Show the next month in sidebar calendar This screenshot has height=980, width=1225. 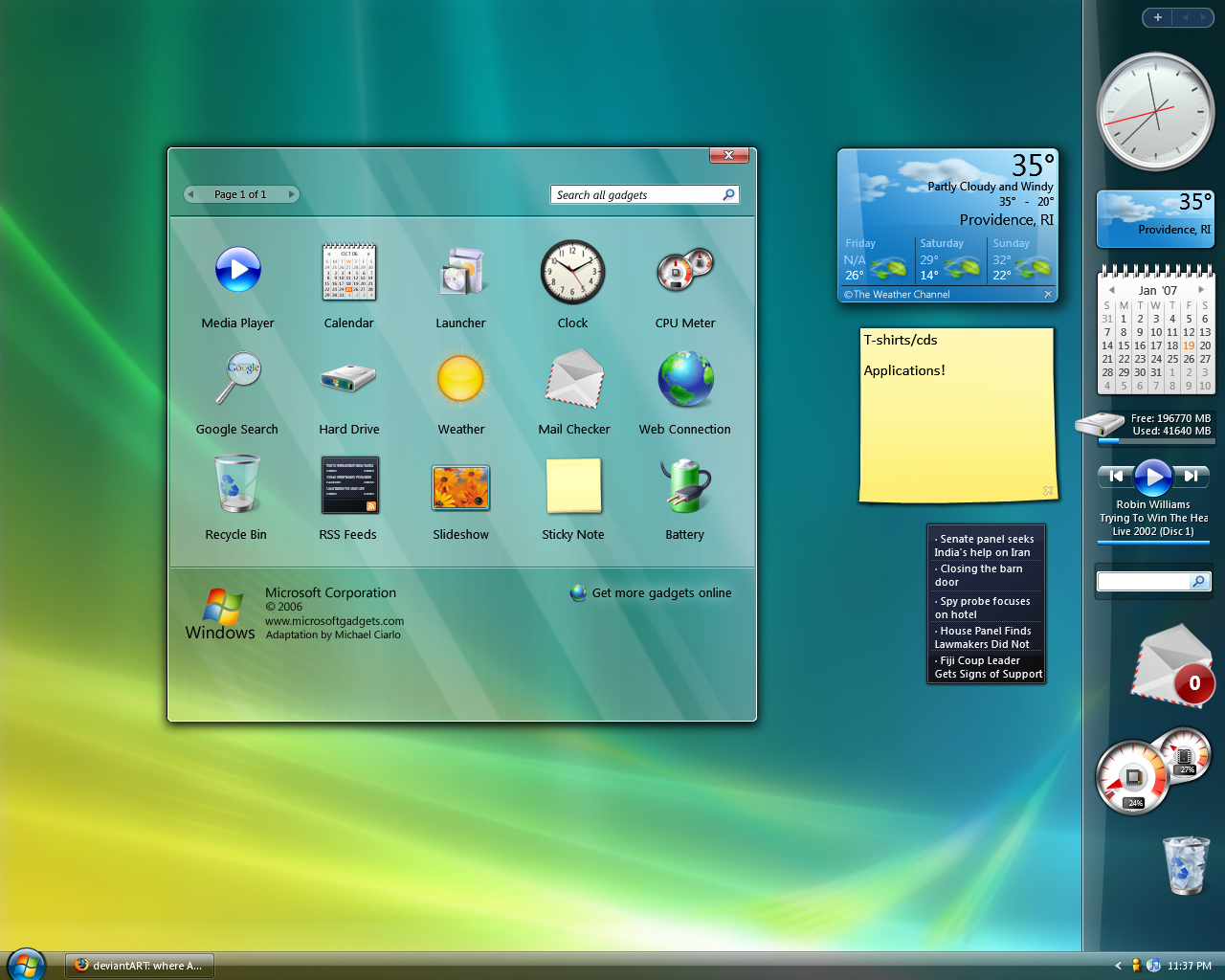1201,289
